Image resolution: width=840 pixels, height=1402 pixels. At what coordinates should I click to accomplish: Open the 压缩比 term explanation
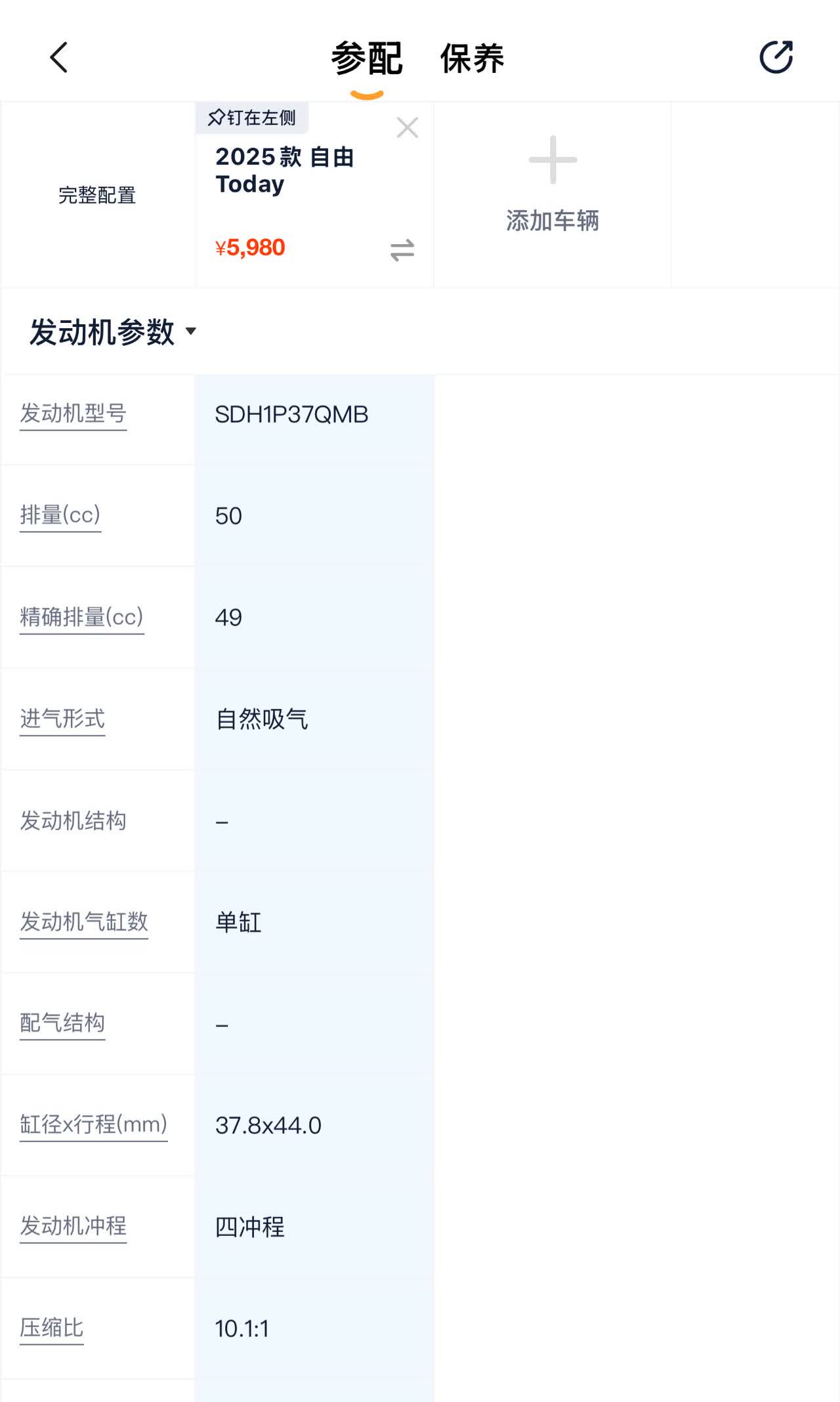pos(52,1328)
